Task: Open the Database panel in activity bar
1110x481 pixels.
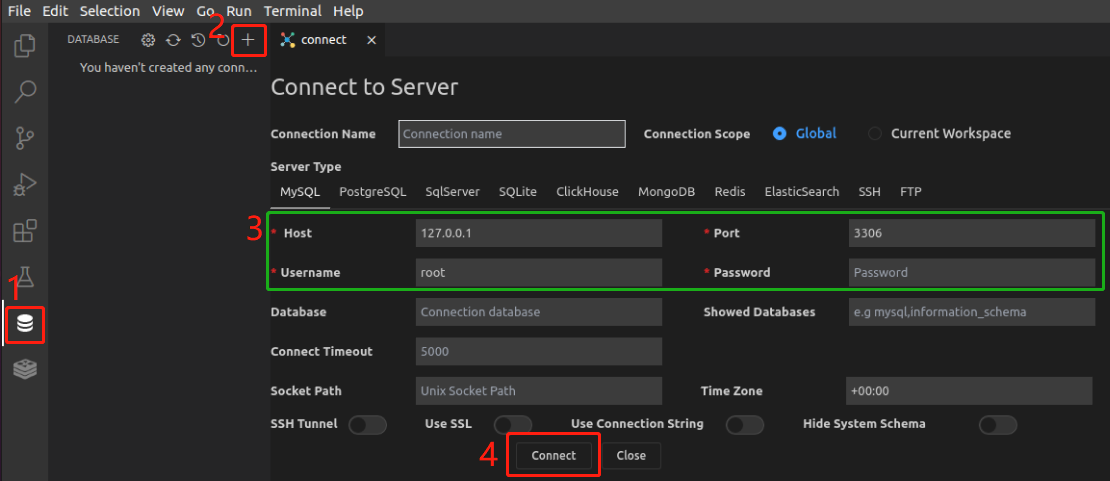Action: [25, 324]
